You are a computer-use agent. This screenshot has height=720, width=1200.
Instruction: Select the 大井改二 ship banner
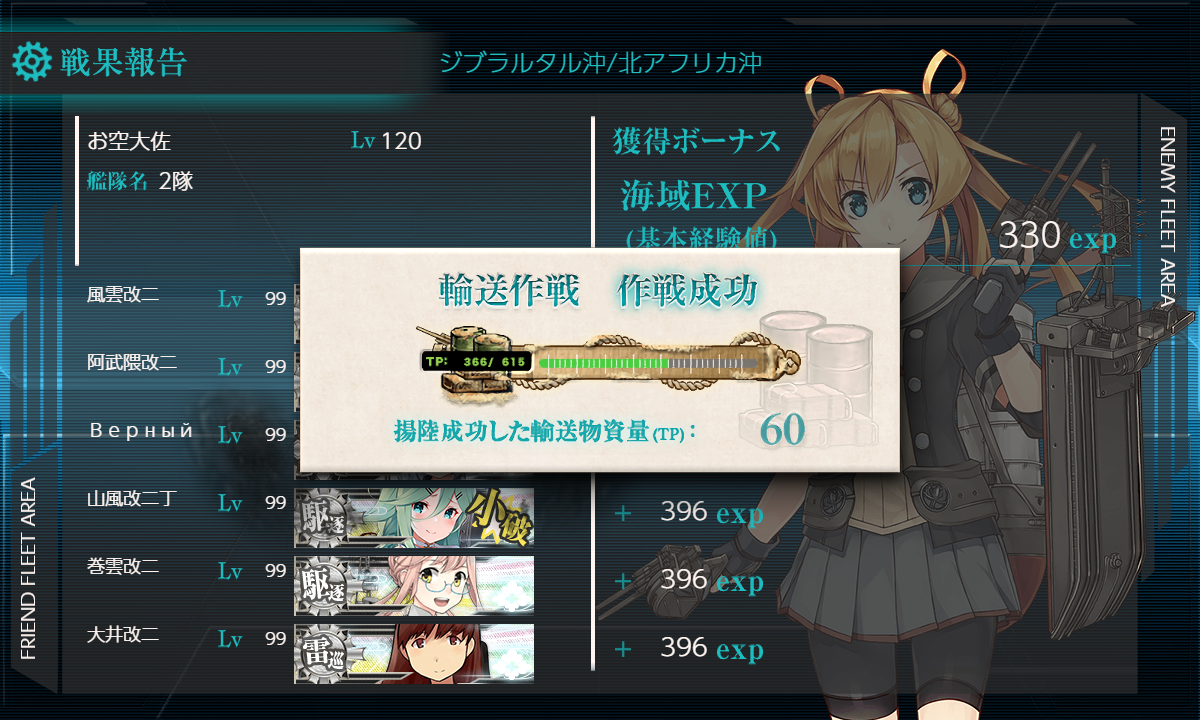[414, 654]
